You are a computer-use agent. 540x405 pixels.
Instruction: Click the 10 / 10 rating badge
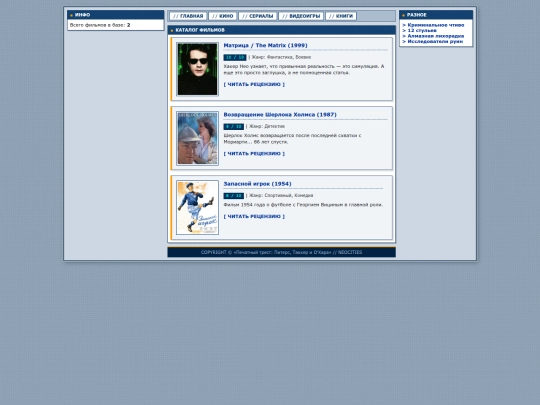click(x=235, y=58)
